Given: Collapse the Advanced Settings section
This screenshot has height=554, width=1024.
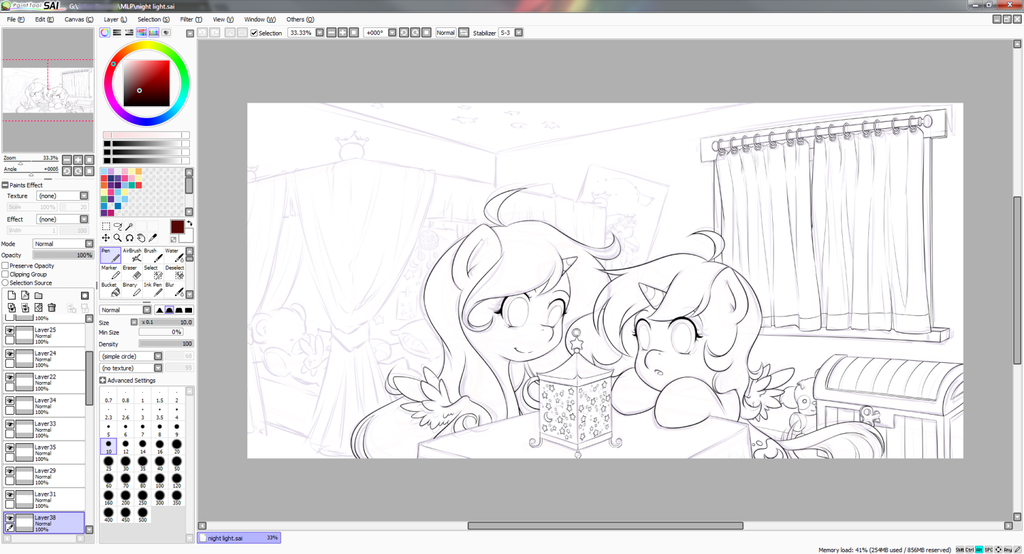Looking at the screenshot, I should (103, 380).
